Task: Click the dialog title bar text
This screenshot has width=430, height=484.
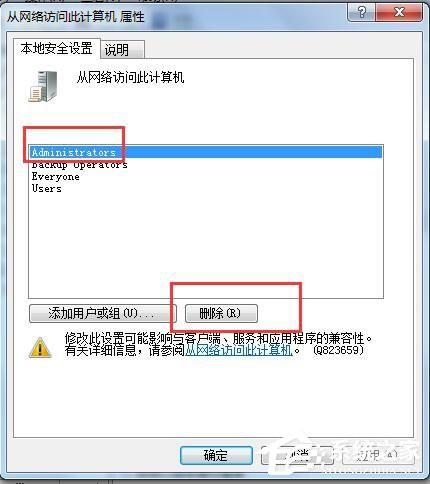Action: [x=76, y=17]
